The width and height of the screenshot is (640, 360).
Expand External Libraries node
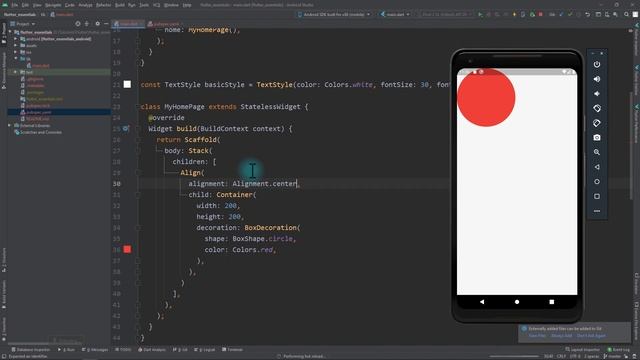[9, 126]
